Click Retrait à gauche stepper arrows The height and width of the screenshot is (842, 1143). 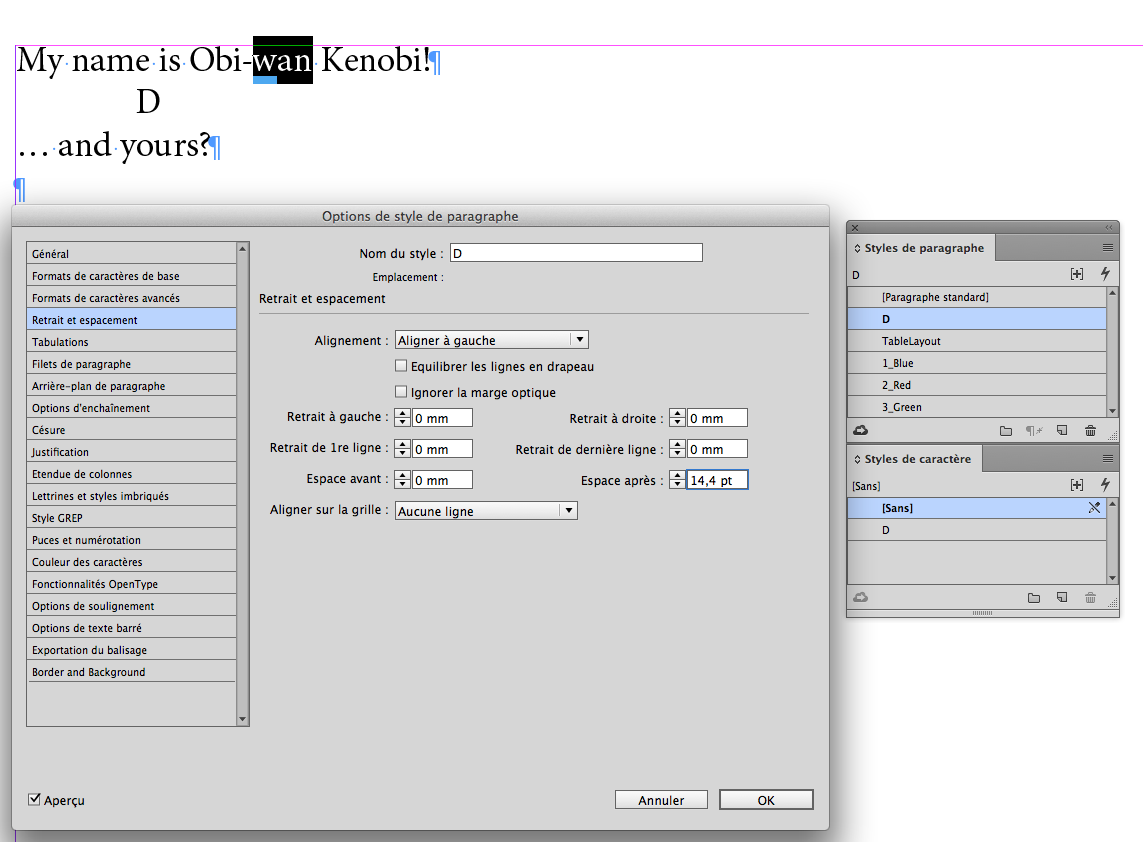(x=402, y=418)
